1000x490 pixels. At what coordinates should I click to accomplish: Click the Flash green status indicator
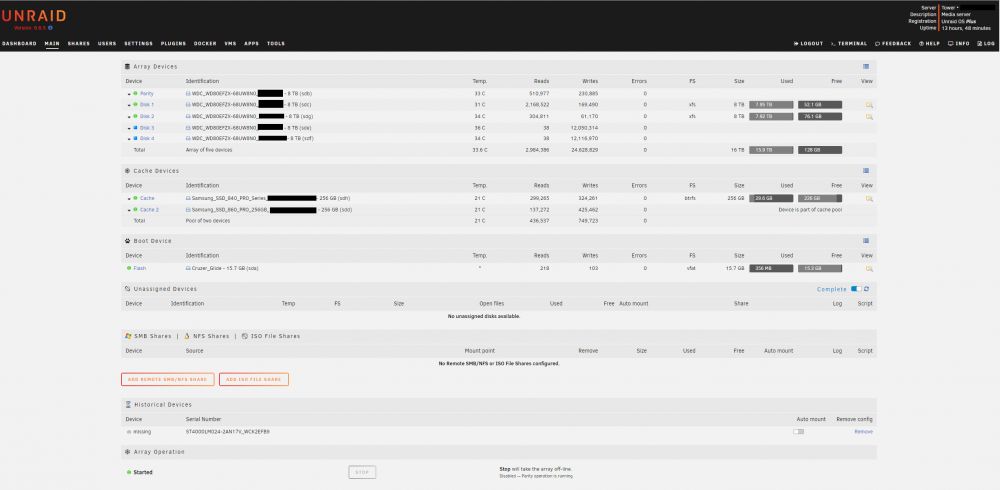point(129,268)
